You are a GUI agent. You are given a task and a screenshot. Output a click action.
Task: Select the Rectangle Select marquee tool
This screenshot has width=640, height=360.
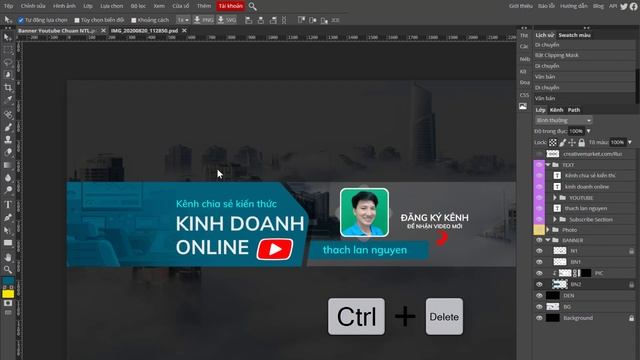[8, 50]
